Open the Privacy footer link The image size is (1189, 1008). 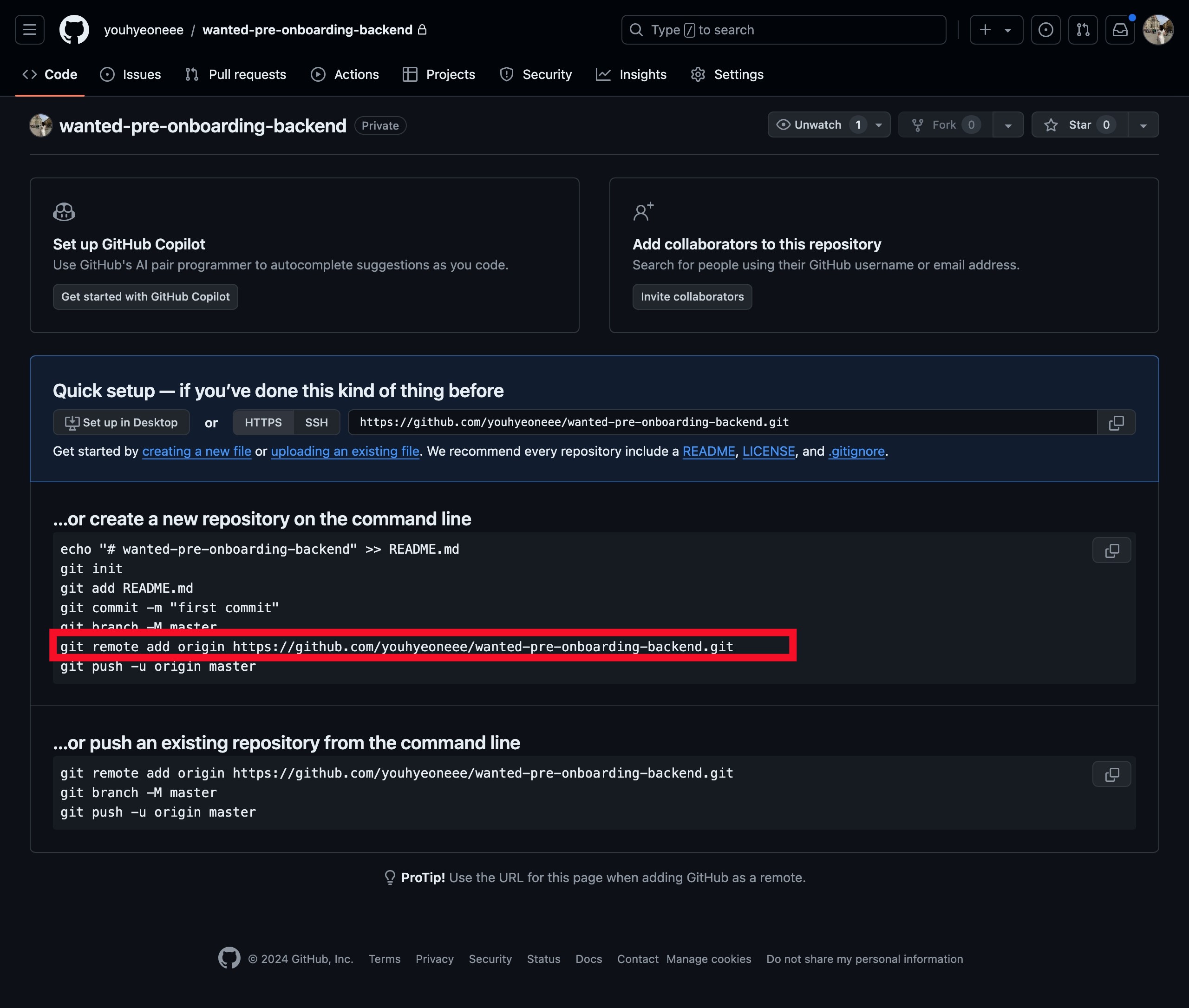(x=434, y=959)
